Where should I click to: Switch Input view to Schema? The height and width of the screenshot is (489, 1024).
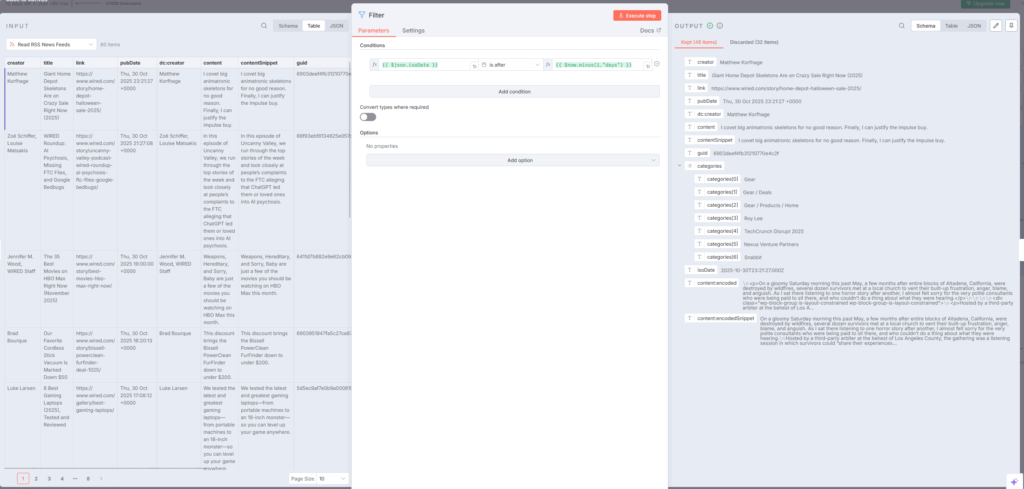tap(288, 26)
